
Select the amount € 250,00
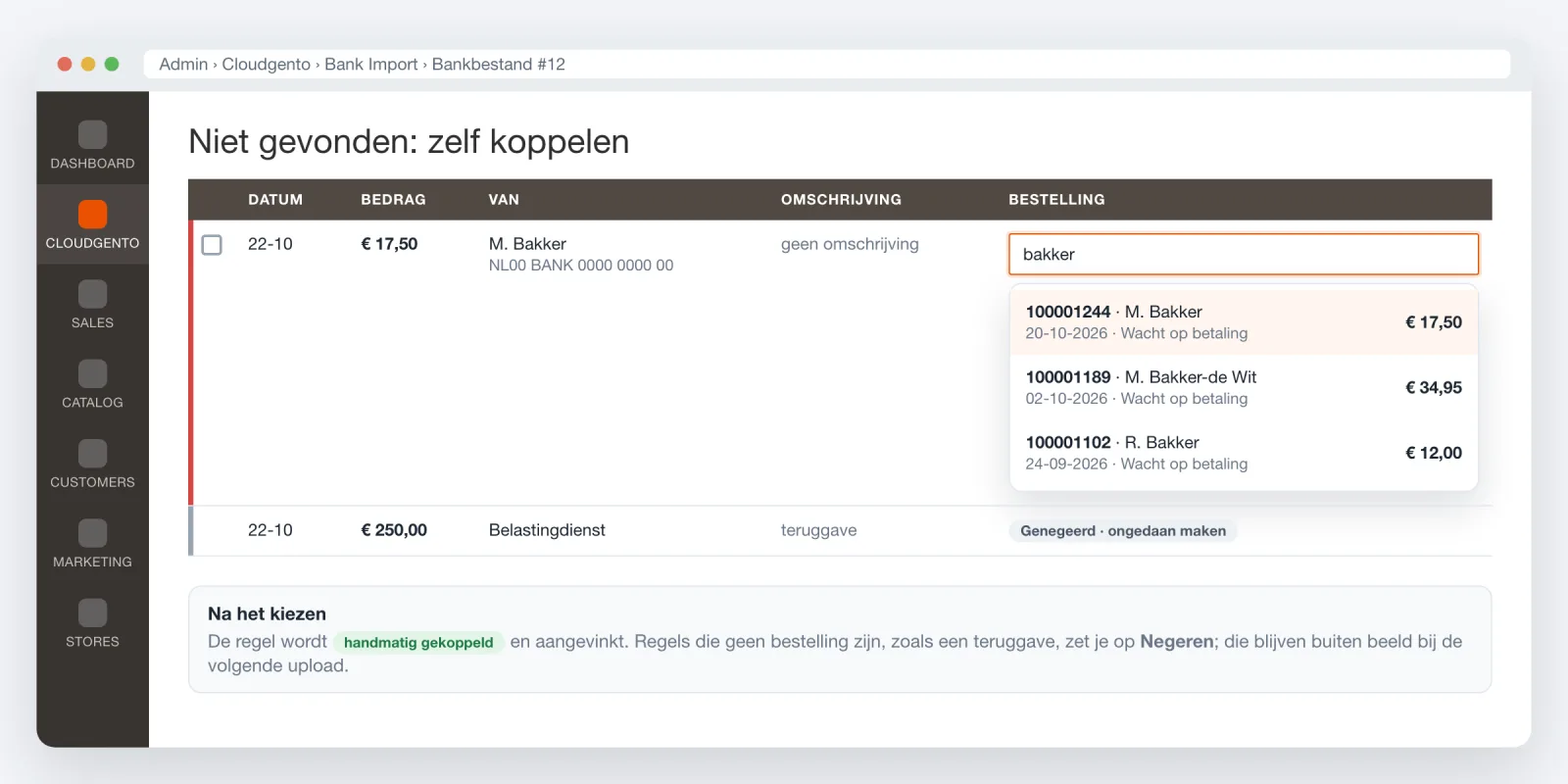pos(394,530)
